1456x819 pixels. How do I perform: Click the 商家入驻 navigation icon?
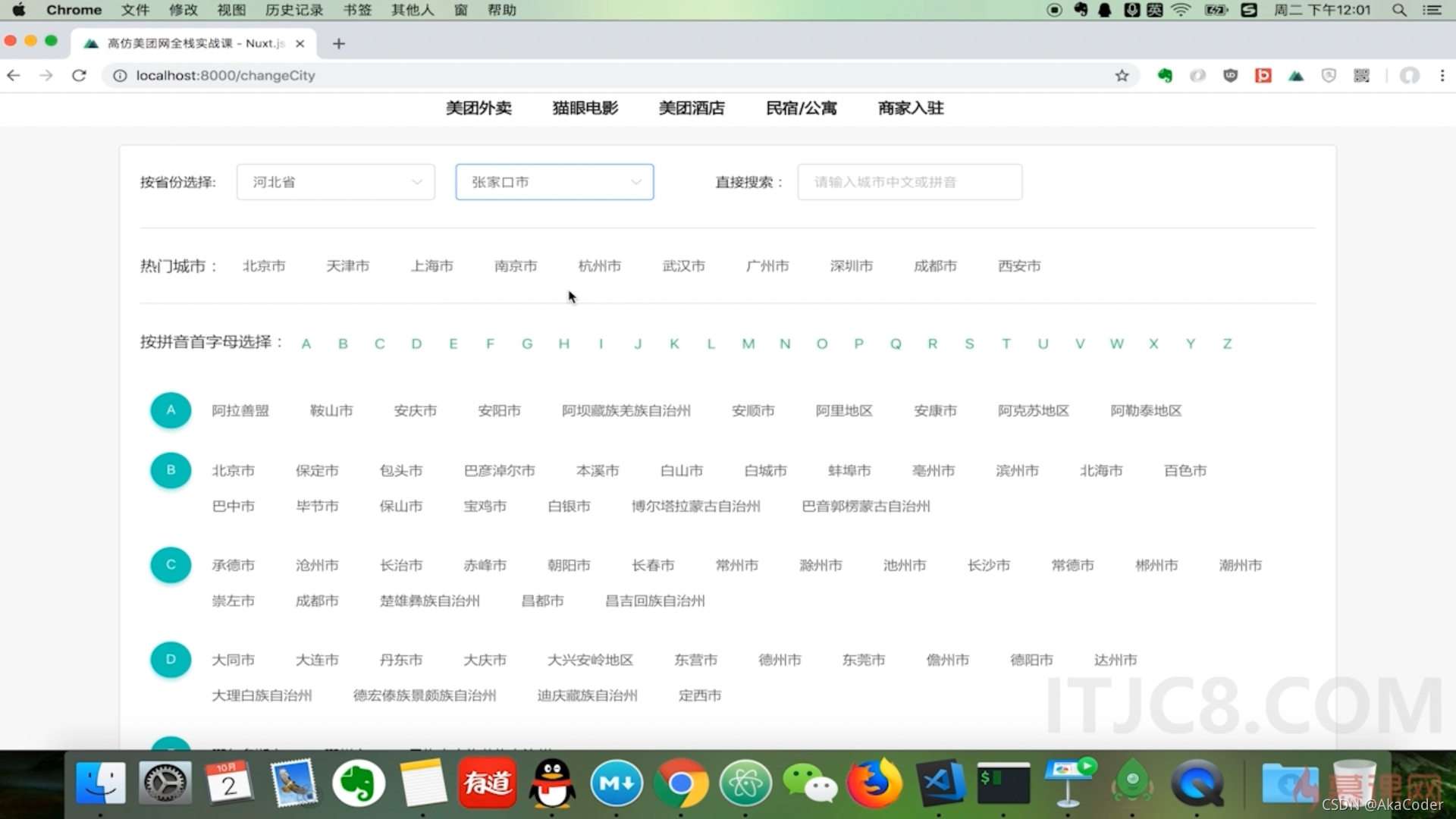pyautogui.click(x=909, y=108)
